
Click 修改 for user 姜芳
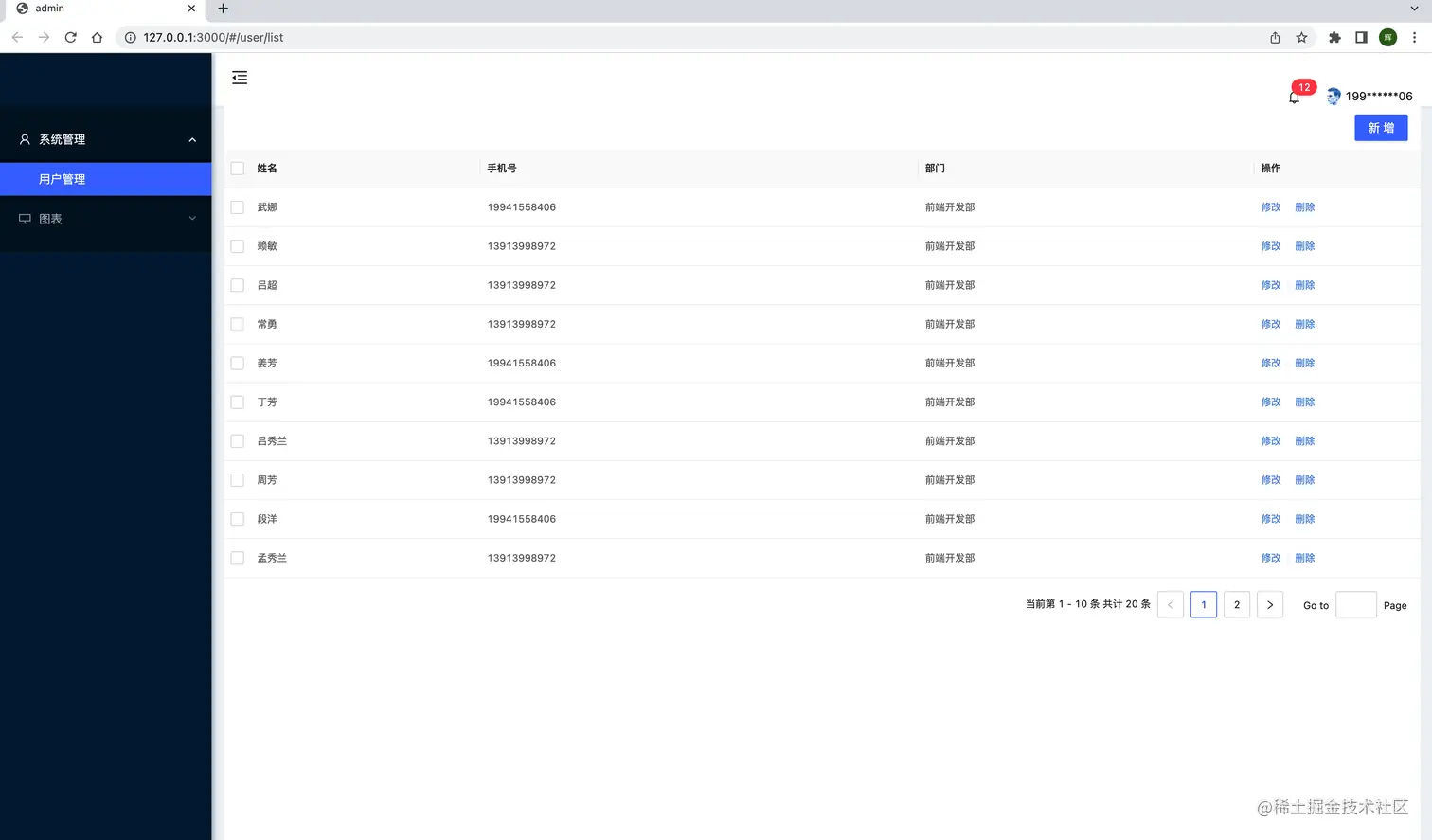[1271, 363]
